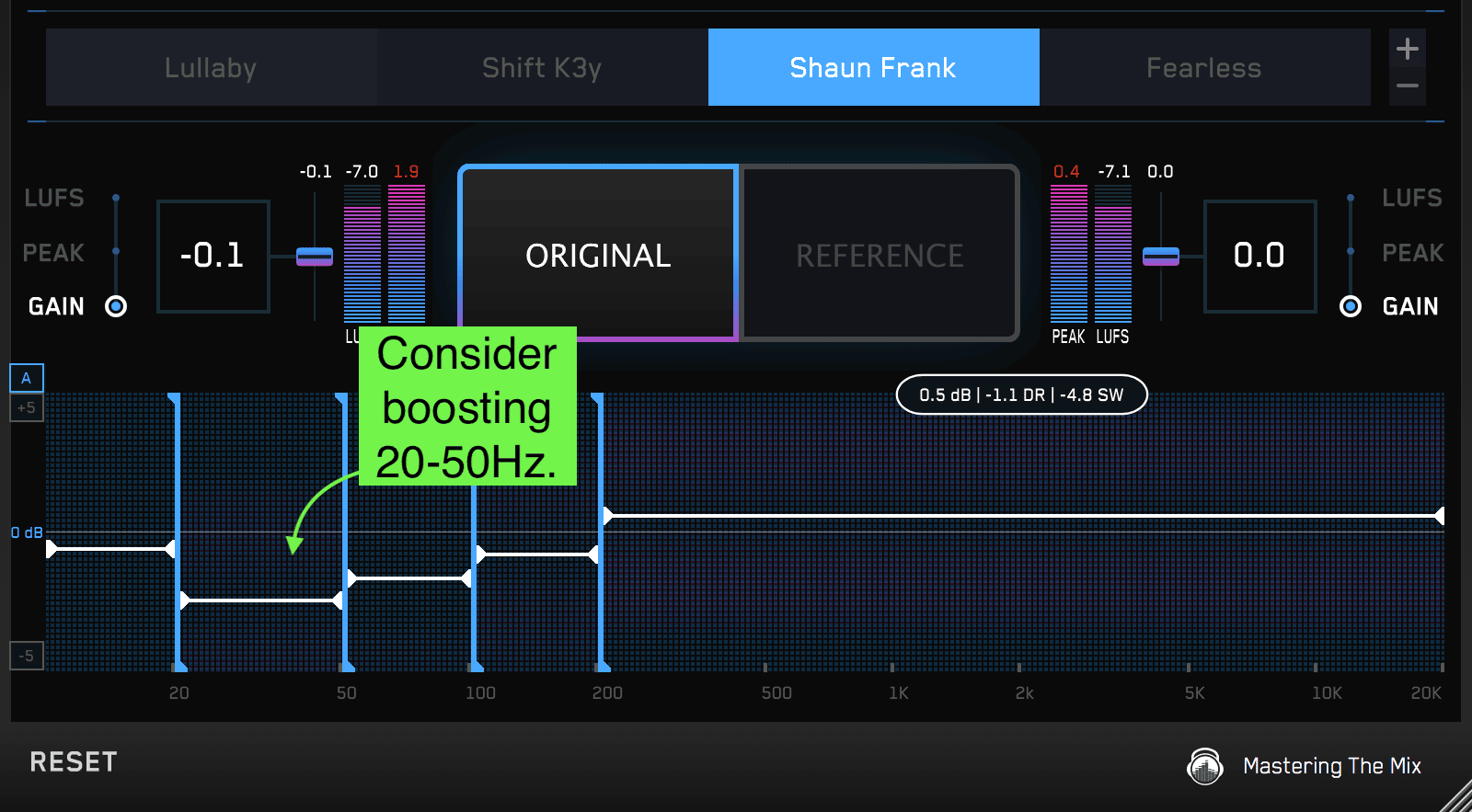Image resolution: width=1472 pixels, height=812 pixels.
Task: Click the reference PEAK meter bar
Action: point(1069,254)
